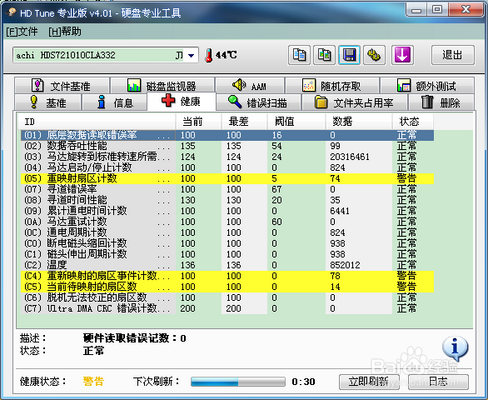Open the options gears icon
Viewport: 488px width, 400px height.
tap(374, 55)
